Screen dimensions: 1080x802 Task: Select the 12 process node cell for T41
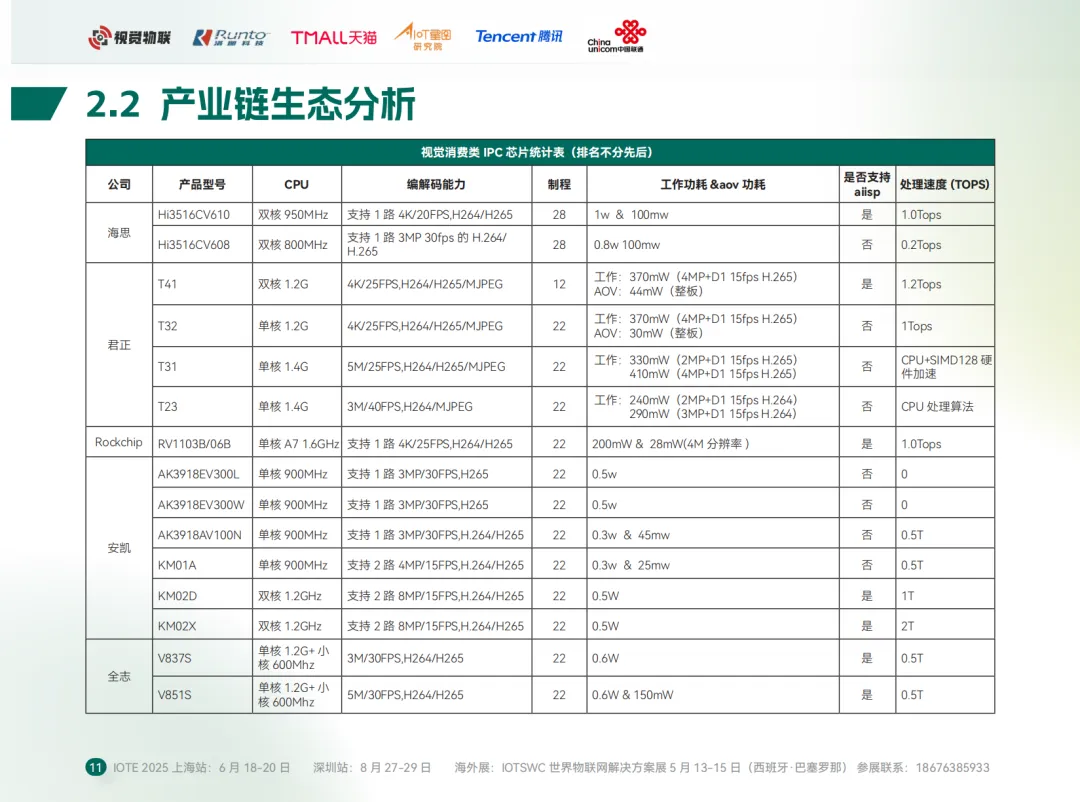pyautogui.click(x=559, y=284)
